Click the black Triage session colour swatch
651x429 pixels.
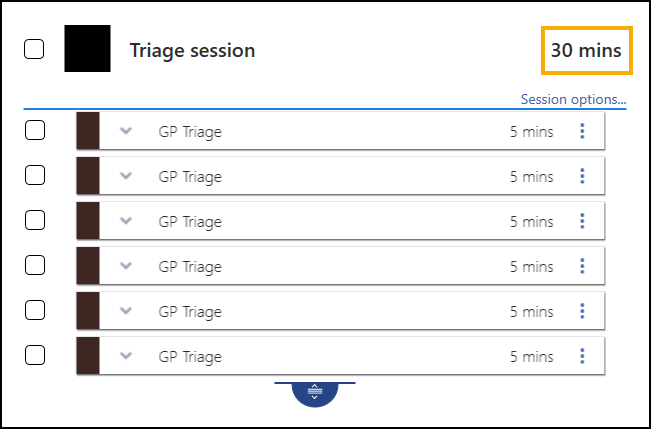click(87, 49)
